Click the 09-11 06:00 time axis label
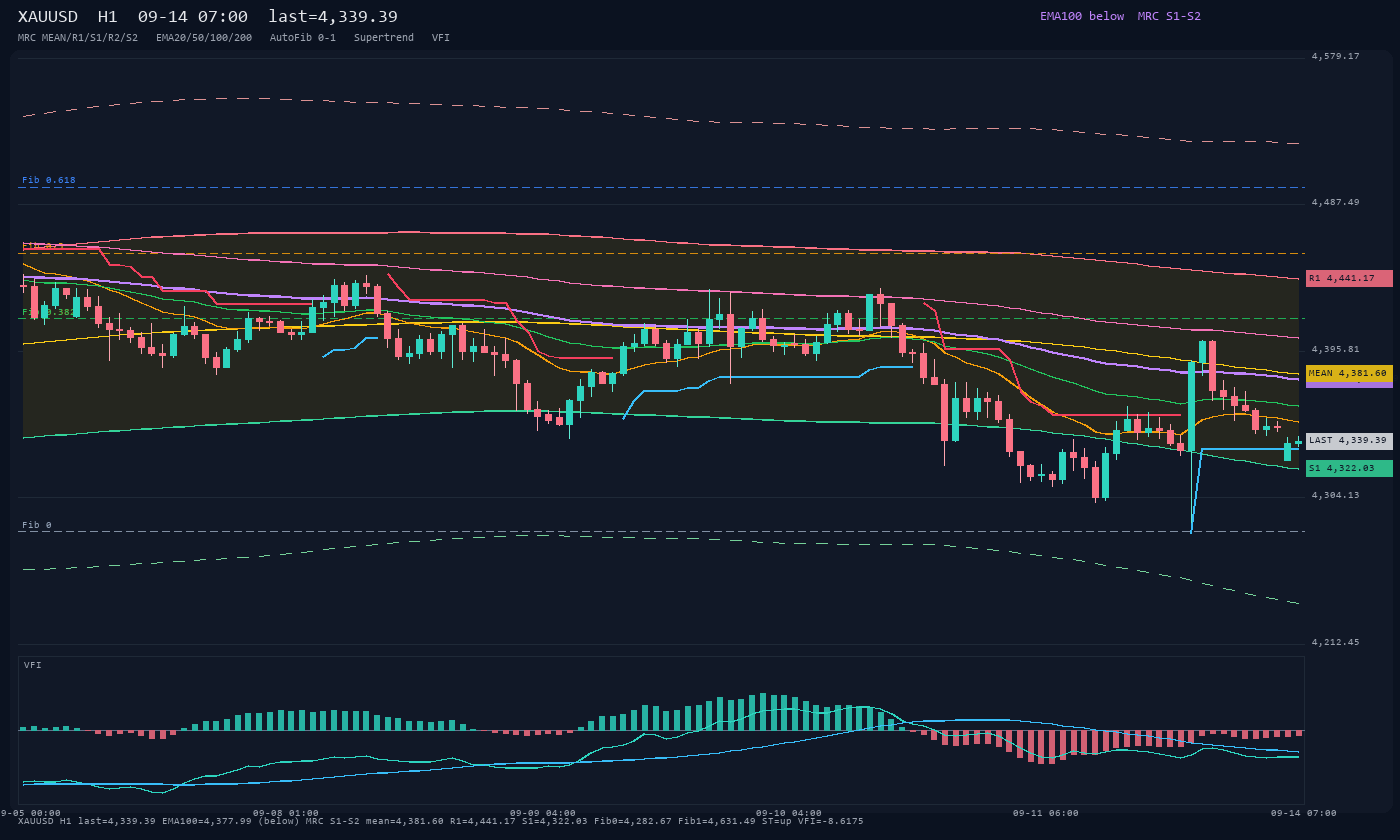The height and width of the screenshot is (840, 1400). pyautogui.click(x=1046, y=813)
